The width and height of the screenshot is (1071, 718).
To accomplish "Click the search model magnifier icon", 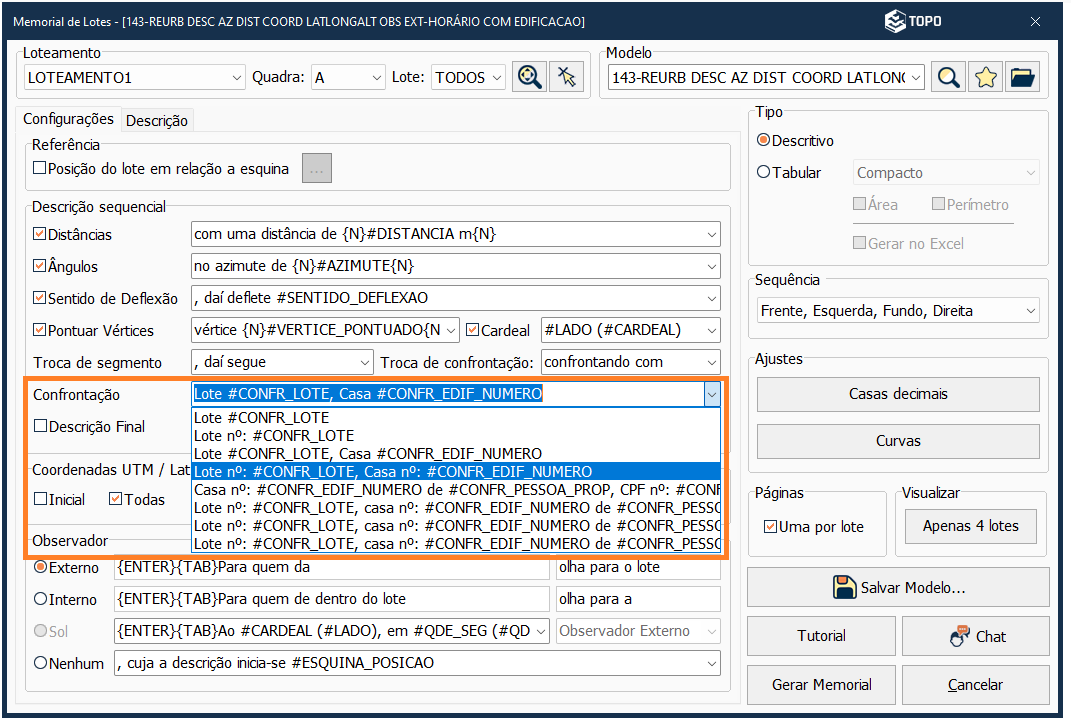I will click(x=949, y=77).
